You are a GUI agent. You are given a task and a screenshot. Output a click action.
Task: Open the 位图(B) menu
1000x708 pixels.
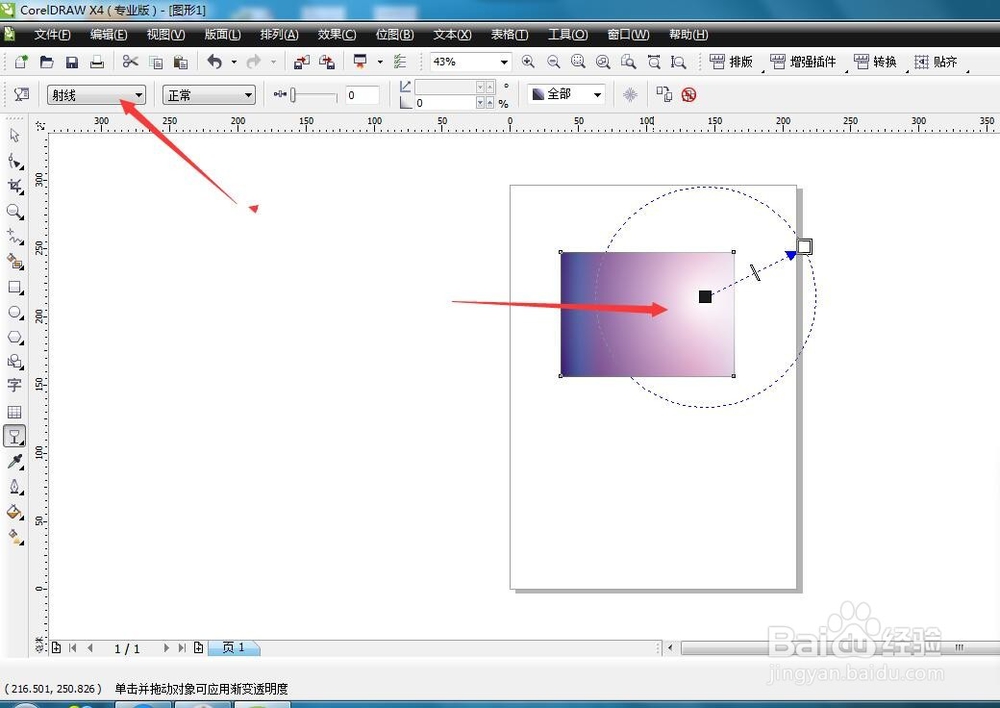(395, 34)
